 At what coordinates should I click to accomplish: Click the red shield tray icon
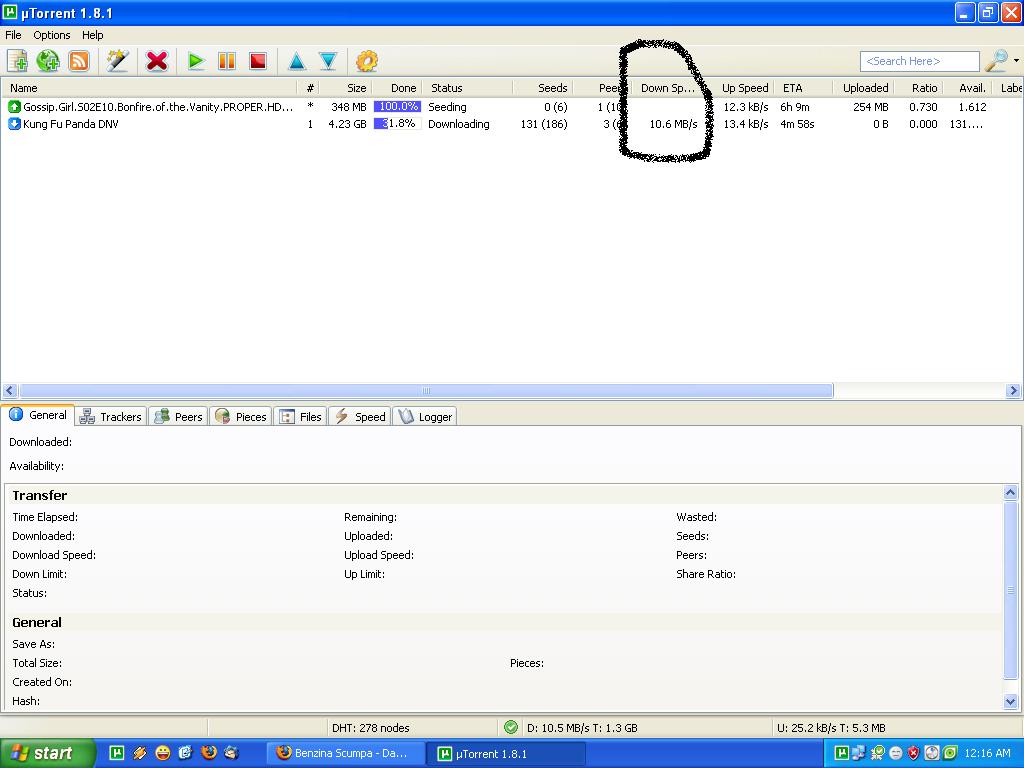point(914,753)
